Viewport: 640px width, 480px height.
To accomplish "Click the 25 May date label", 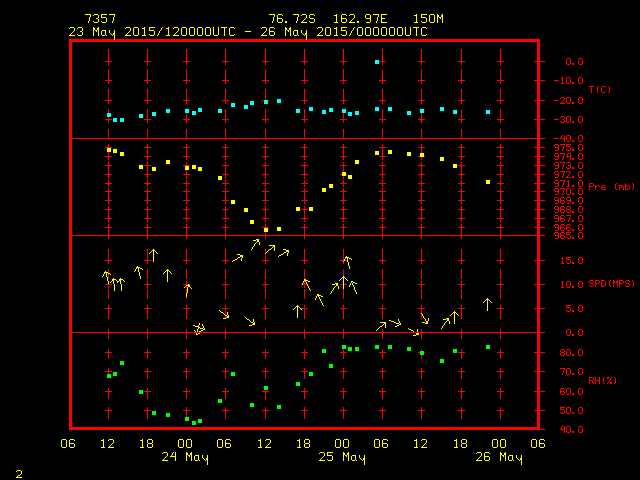I will click(341, 457).
